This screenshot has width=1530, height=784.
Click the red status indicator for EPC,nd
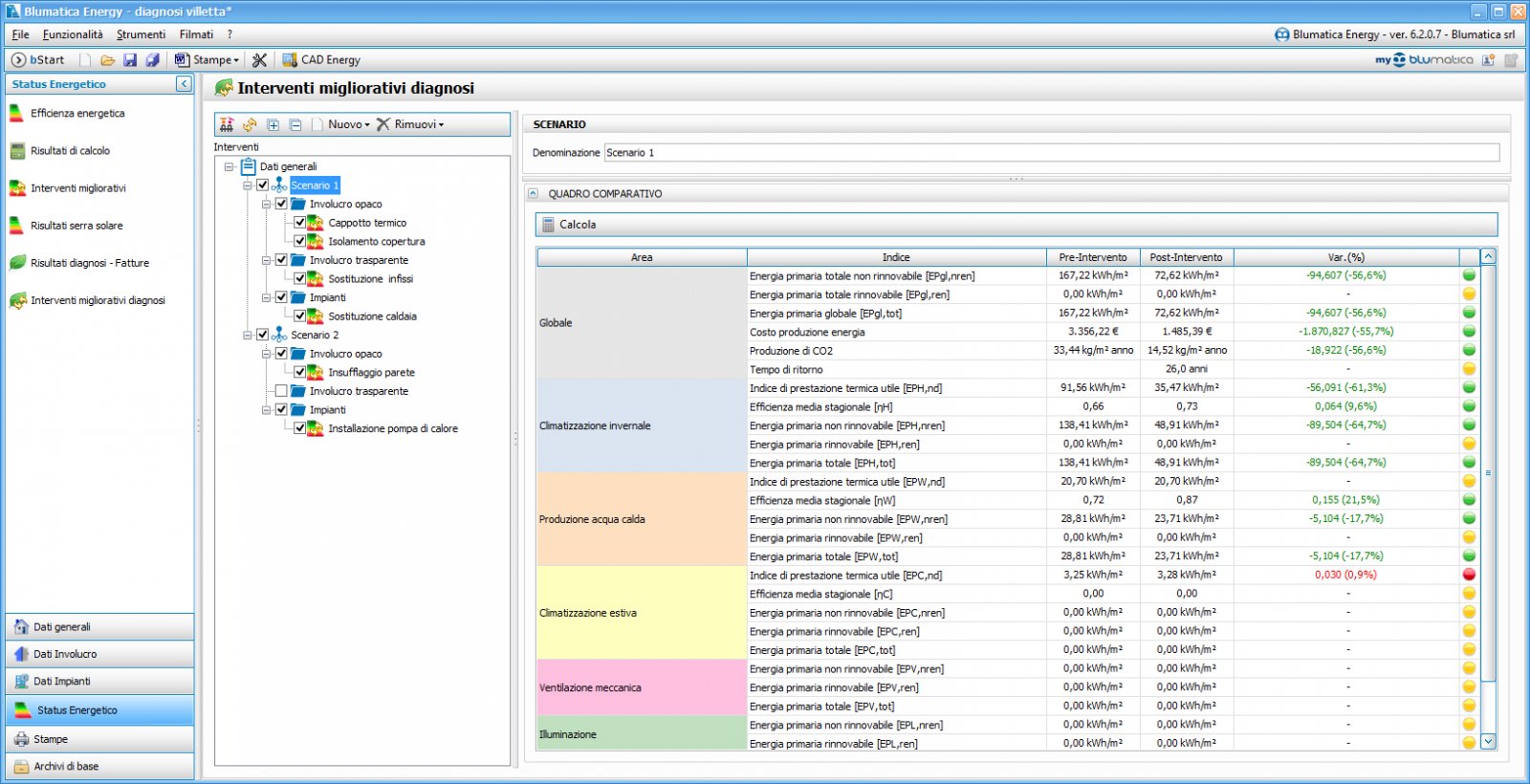click(x=1469, y=575)
